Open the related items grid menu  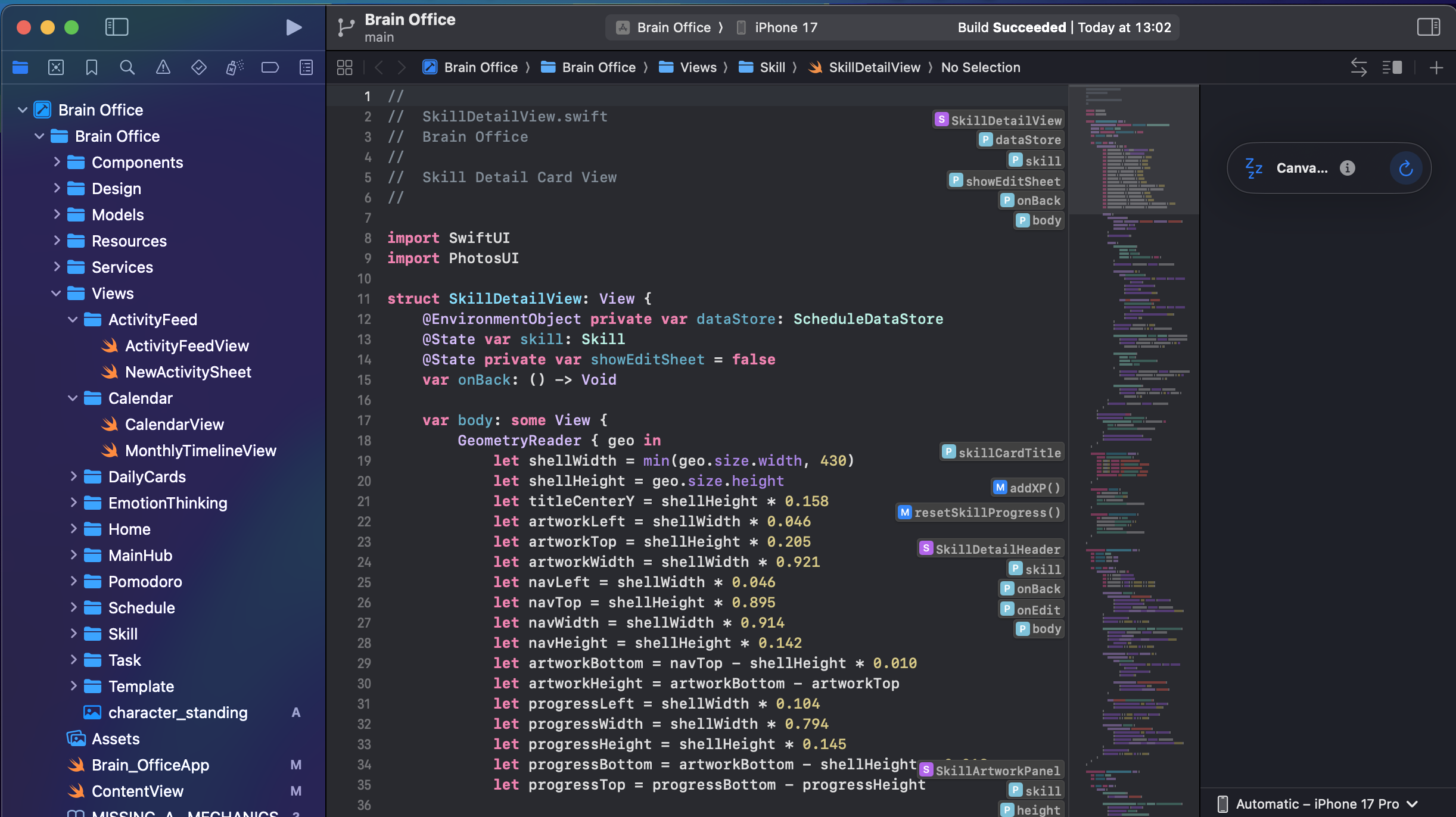tap(344, 67)
